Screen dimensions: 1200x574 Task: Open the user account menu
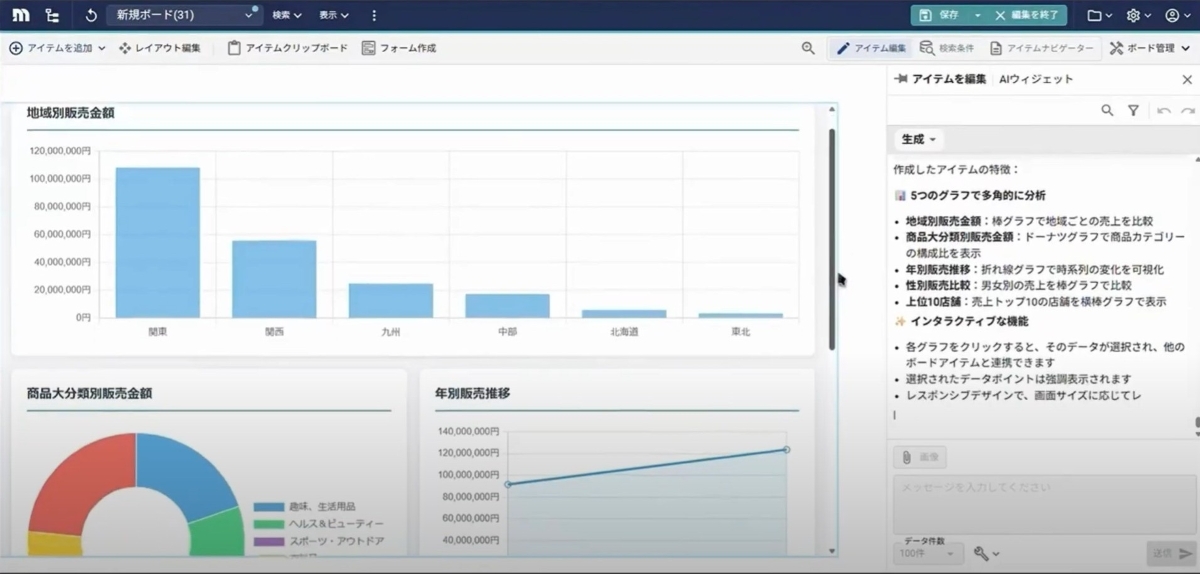pyautogui.click(x=1177, y=15)
